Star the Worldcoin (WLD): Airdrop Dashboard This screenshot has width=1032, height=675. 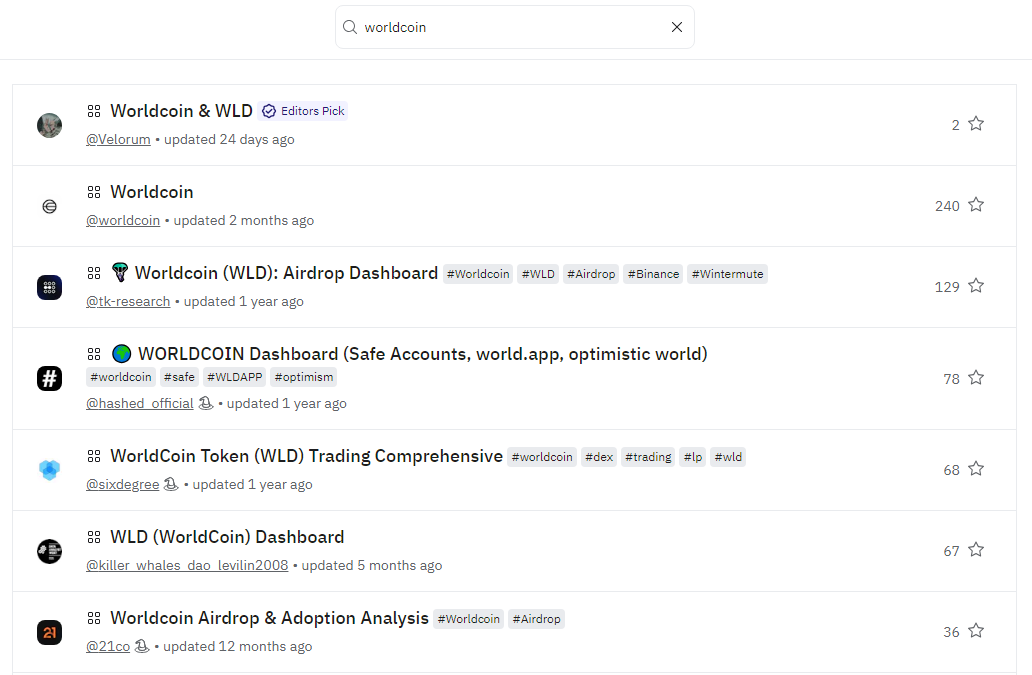[x=976, y=286]
